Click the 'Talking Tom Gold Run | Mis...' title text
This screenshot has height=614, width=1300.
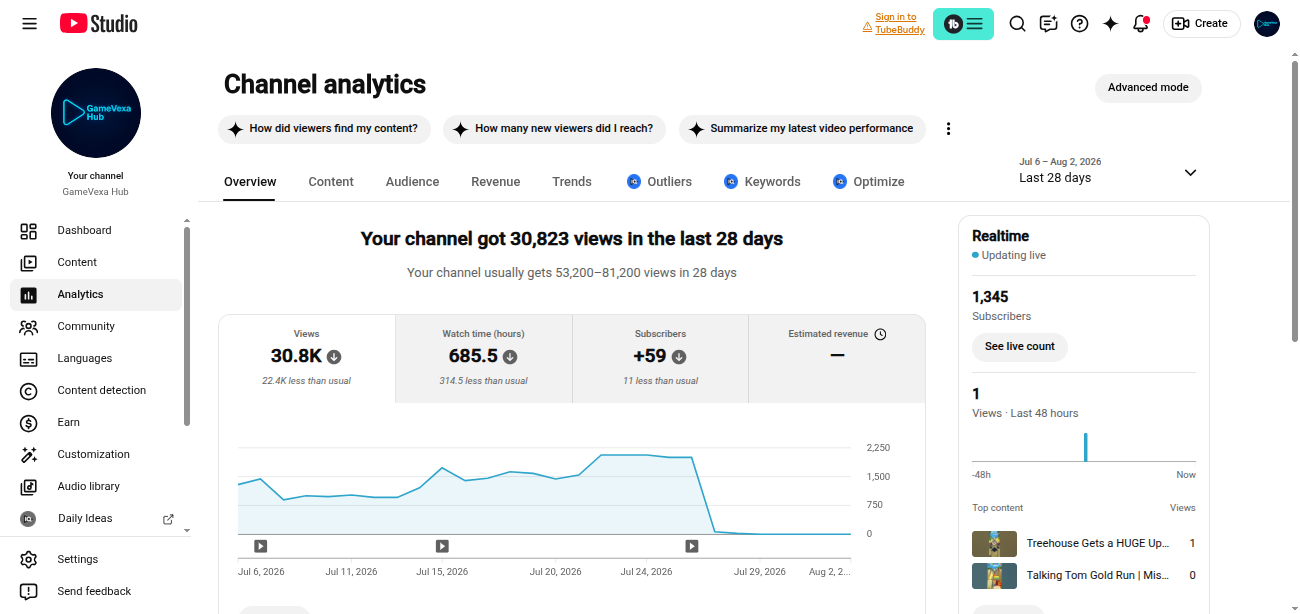(x=1098, y=576)
